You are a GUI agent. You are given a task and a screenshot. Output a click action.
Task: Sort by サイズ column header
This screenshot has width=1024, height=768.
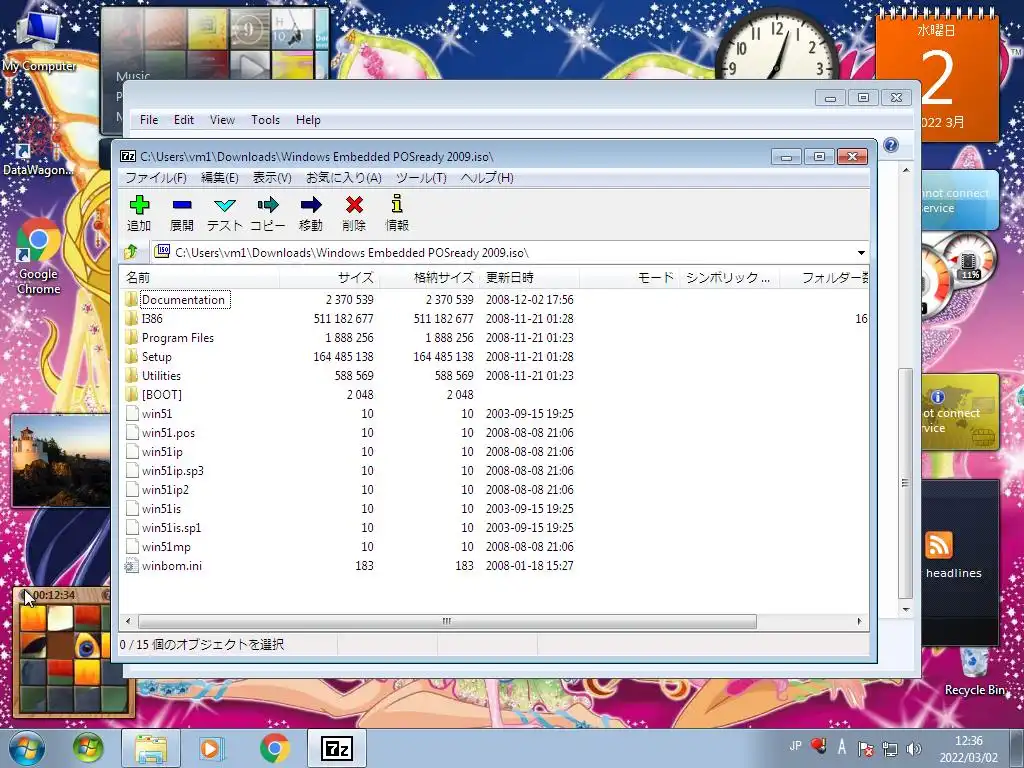tap(330, 278)
